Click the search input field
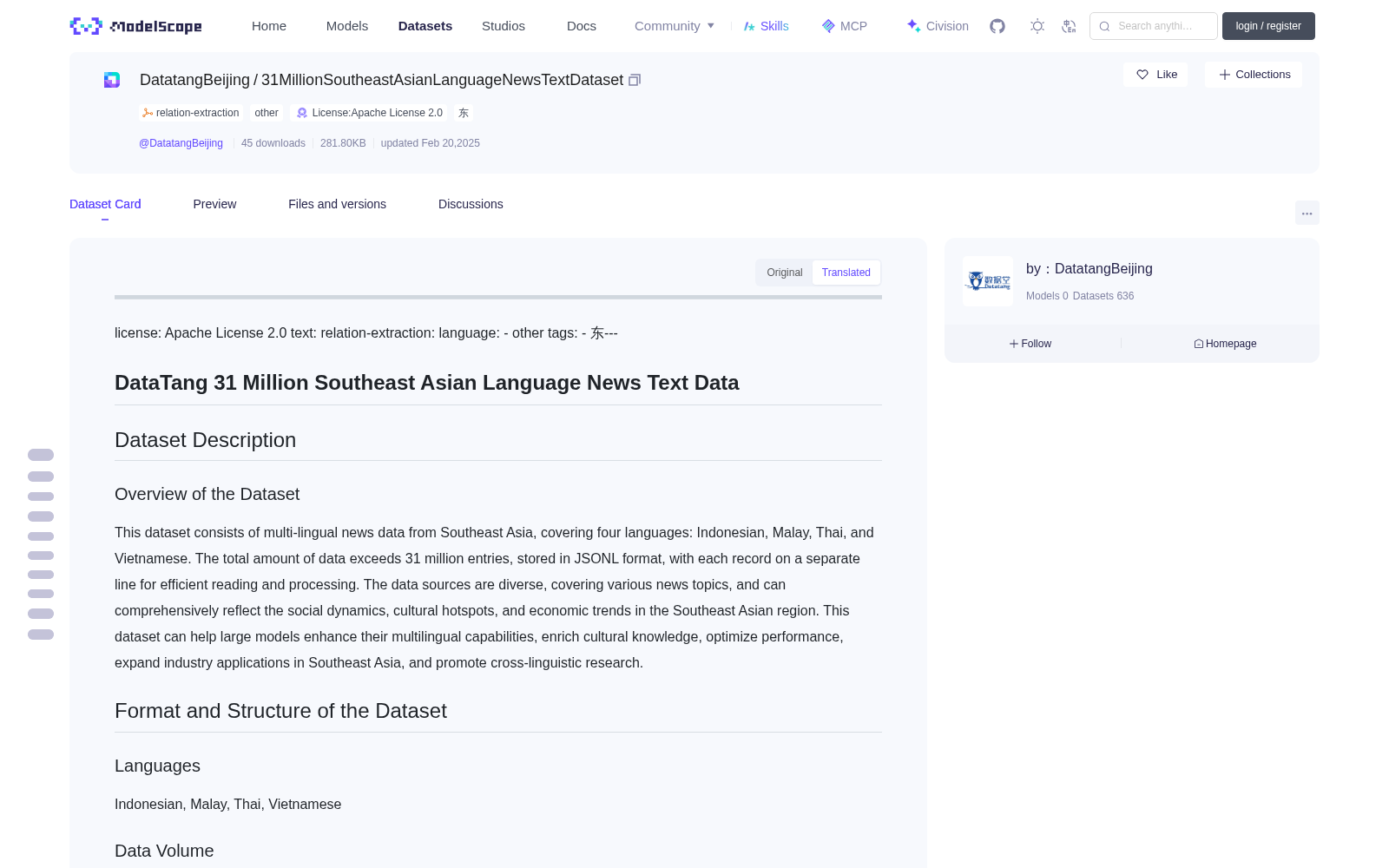1389x868 pixels. point(1154,26)
